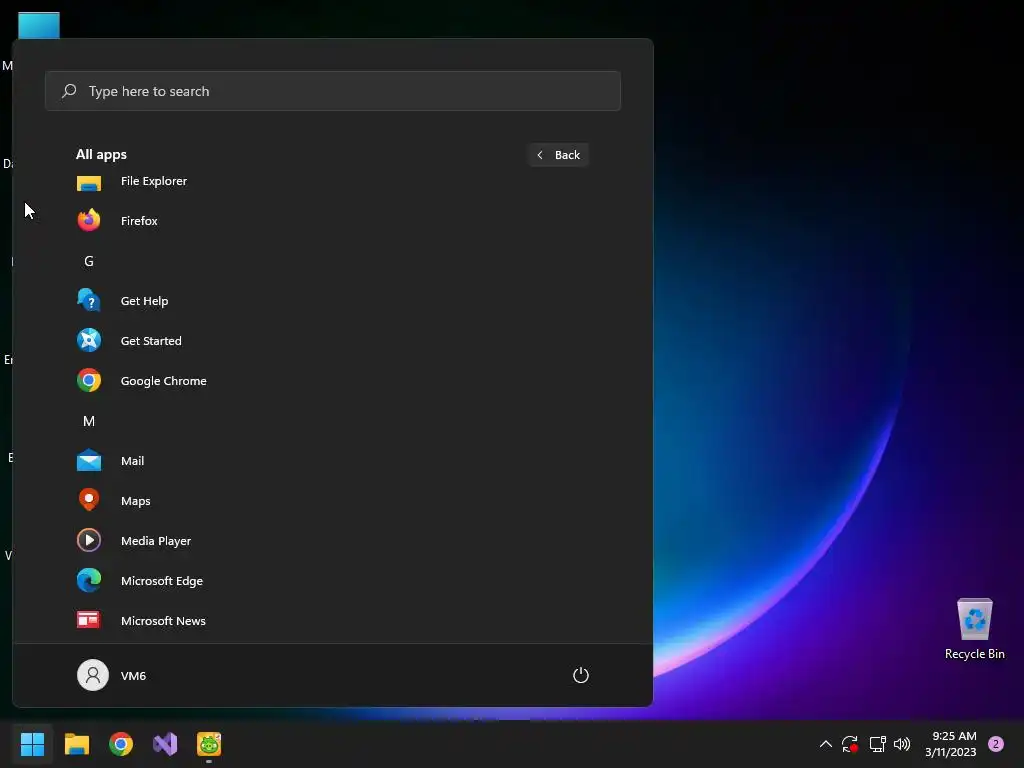1024x768 pixels.
Task: Open the Microsoft Edge icon in the app list
Action: point(89,581)
